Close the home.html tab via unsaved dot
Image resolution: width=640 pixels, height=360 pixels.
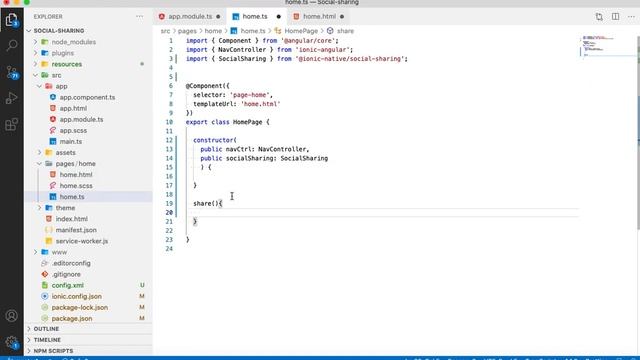(342, 17)
